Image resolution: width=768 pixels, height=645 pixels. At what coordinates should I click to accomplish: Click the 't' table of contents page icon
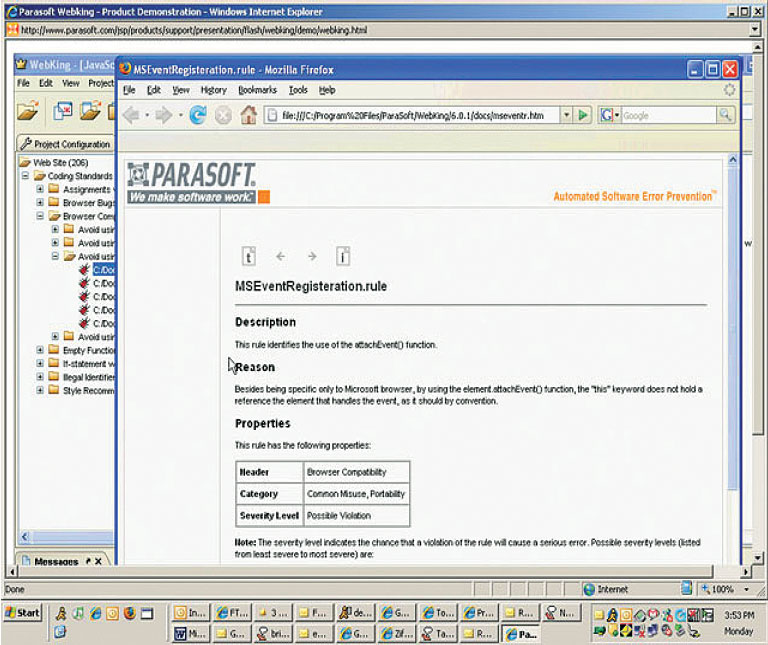[249, 256]
